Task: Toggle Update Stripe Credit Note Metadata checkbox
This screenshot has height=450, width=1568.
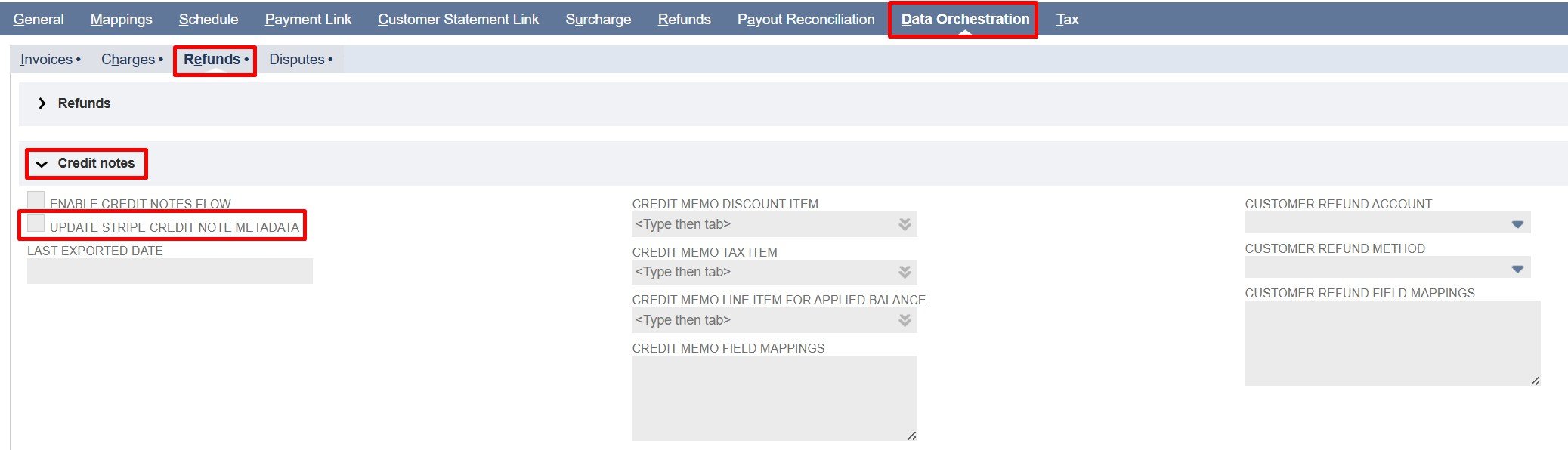Action: tap(36, 223)
